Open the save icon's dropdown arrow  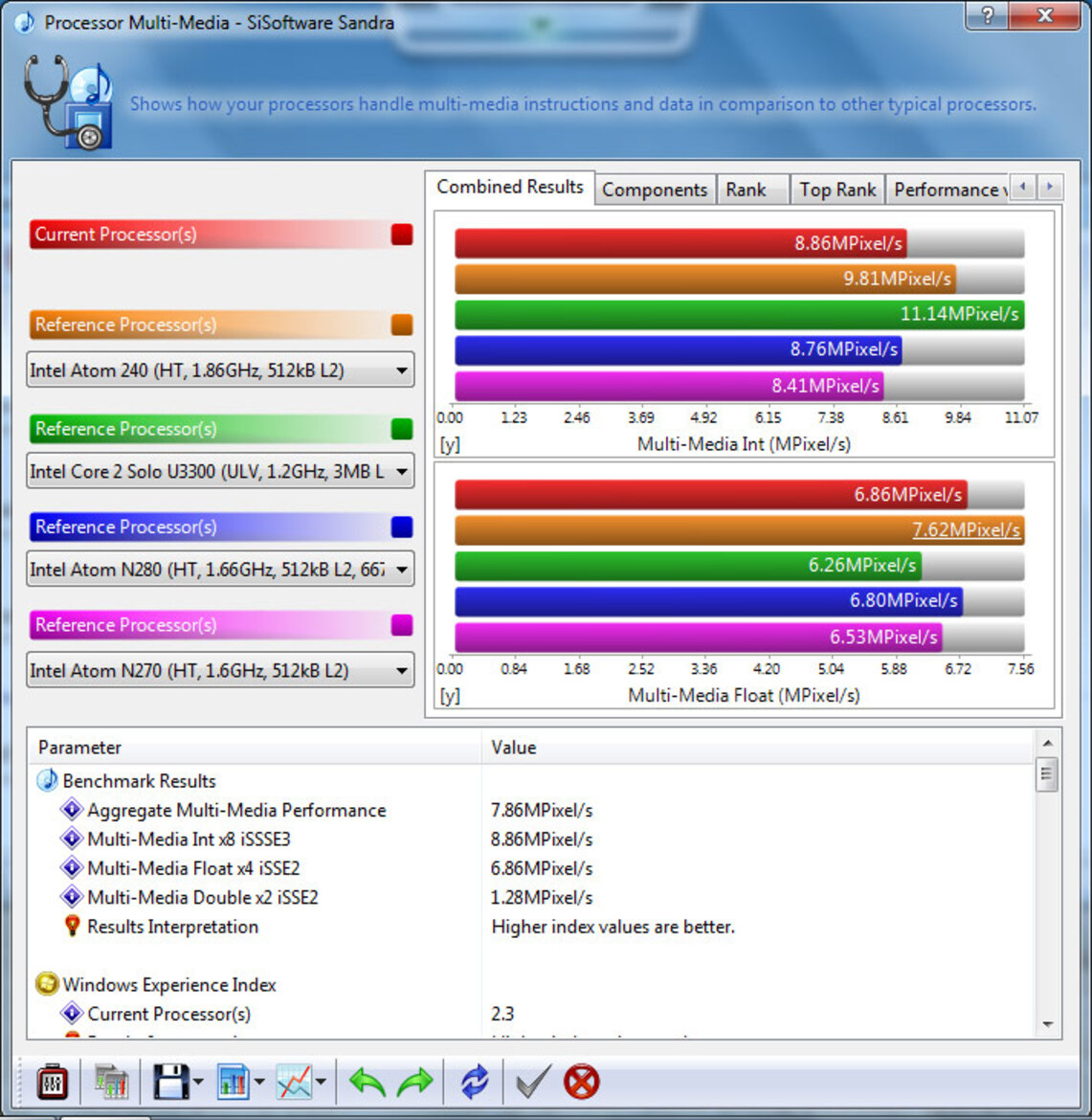198,1082
